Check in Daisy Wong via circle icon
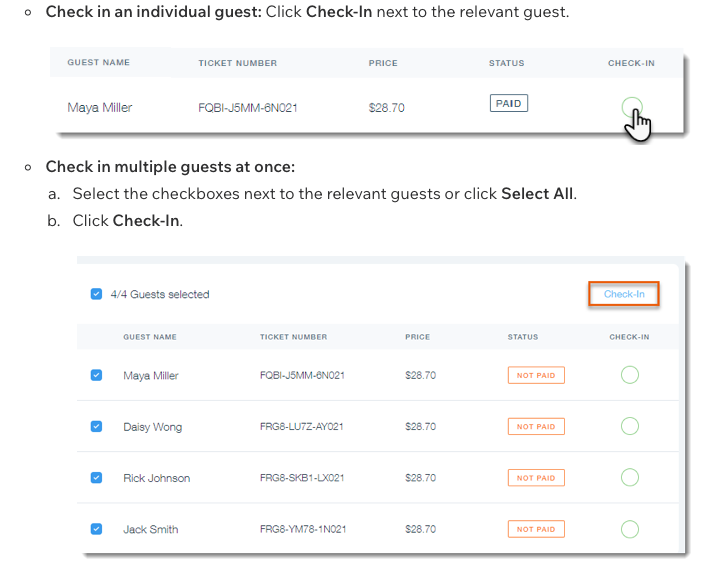707x573 pixels. click(629, 426)
